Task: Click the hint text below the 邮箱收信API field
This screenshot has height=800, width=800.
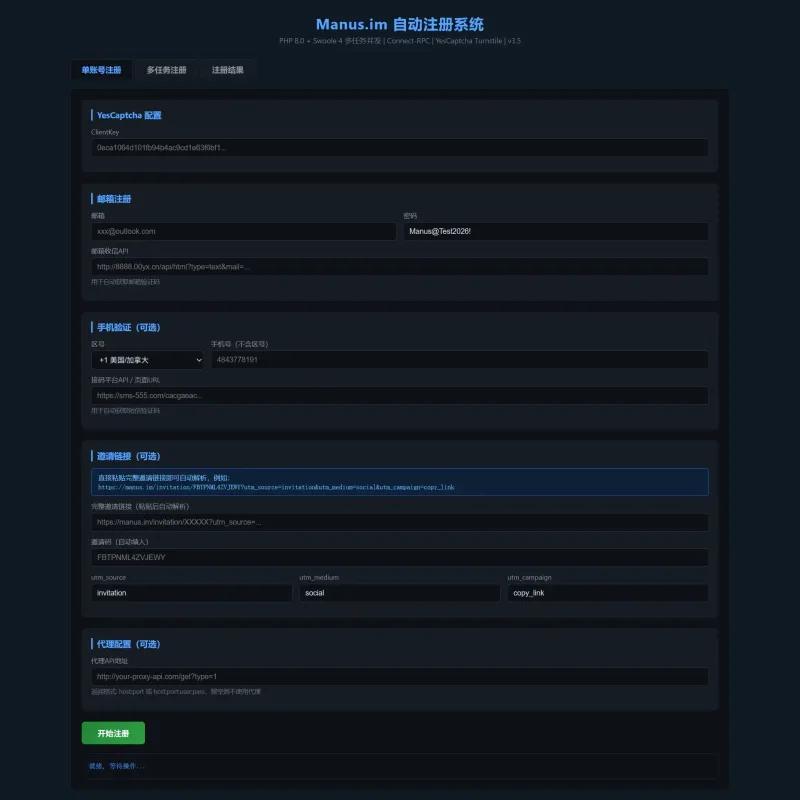Action: (x=125, y=282)
